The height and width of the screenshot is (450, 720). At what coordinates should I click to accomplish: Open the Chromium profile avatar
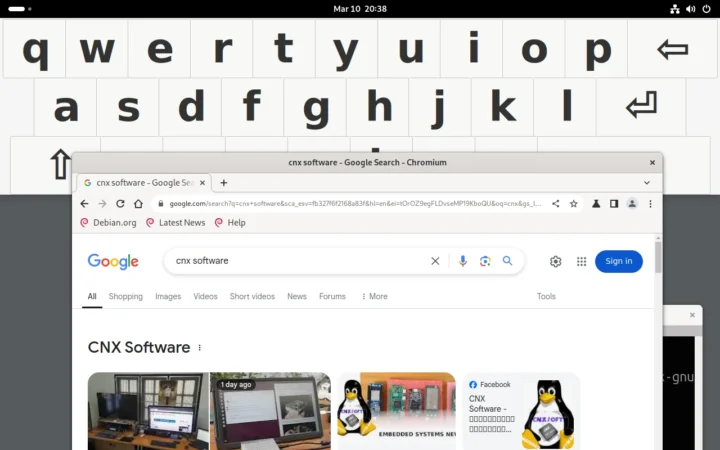pyautogui.click(x=632, y=203)
